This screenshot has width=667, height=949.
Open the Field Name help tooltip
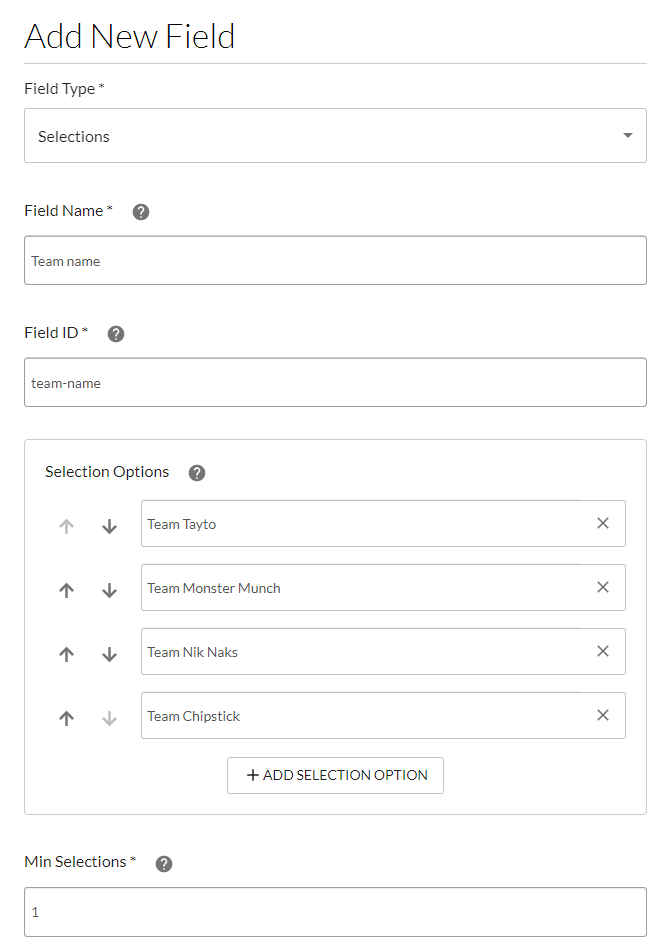point(140,211)
